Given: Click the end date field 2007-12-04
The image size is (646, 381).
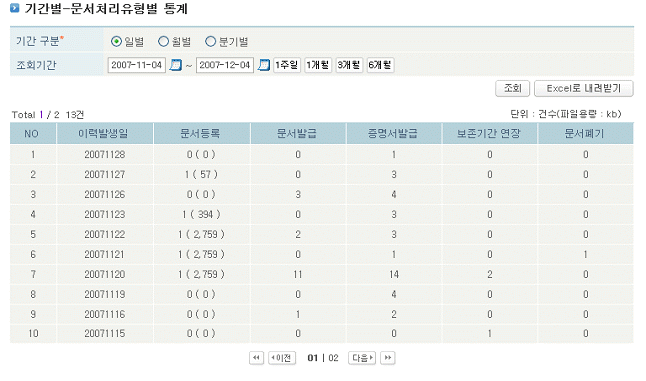Looking at the screenshot, I should [x=225, y=65].
